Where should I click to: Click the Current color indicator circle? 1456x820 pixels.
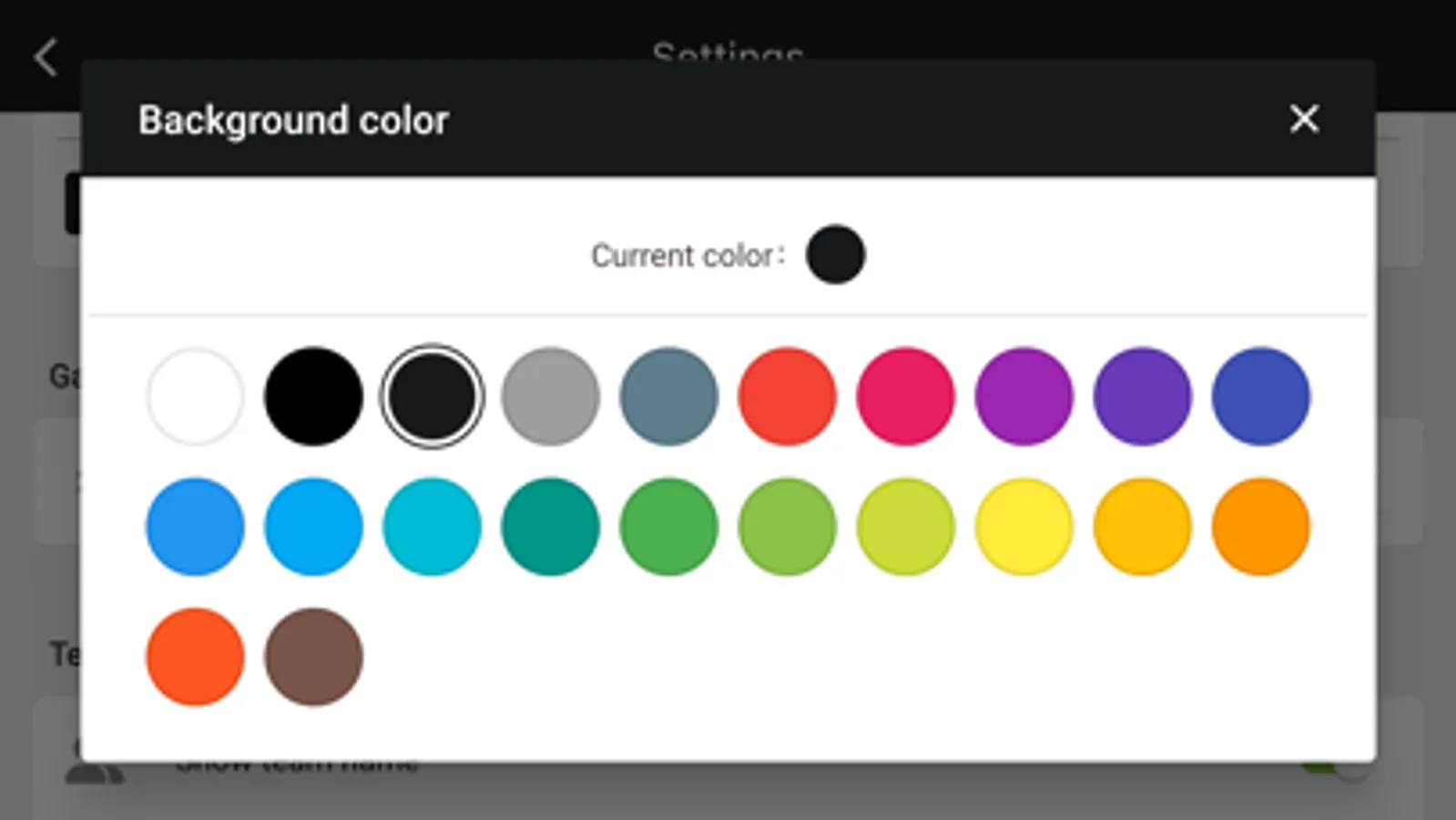coord(835,255)
